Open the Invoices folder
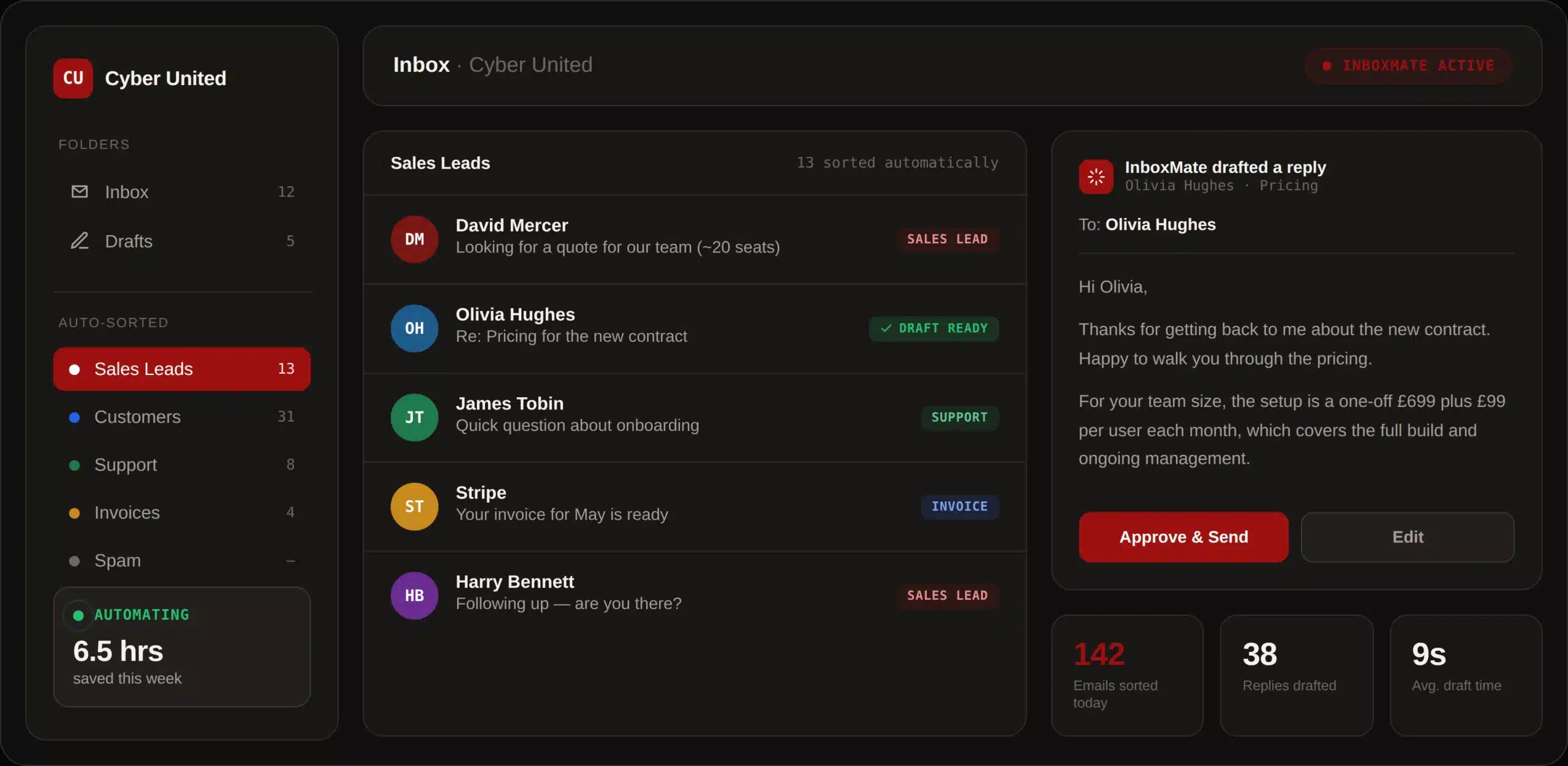Viewport: 1568px width, 766px height. tap(182, 512)
